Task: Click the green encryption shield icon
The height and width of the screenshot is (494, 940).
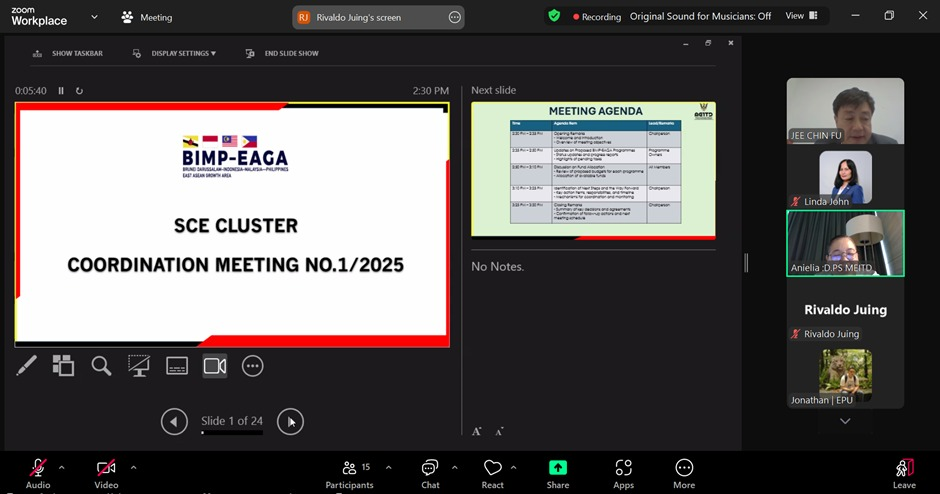Action: (x=554, y=16)
